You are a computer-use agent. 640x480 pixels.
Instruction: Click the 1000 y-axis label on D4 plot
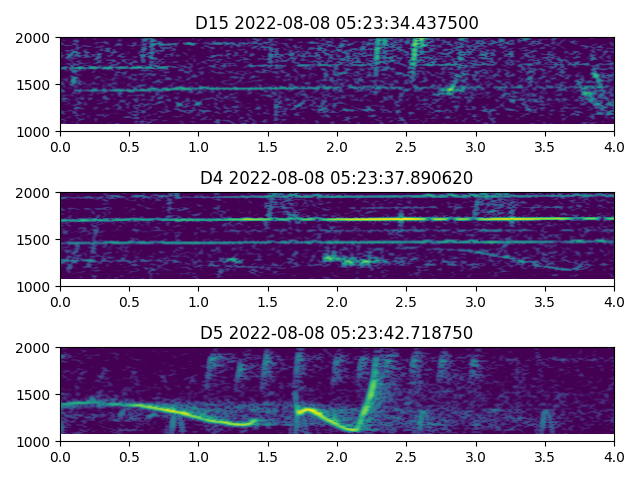(37, 287)
